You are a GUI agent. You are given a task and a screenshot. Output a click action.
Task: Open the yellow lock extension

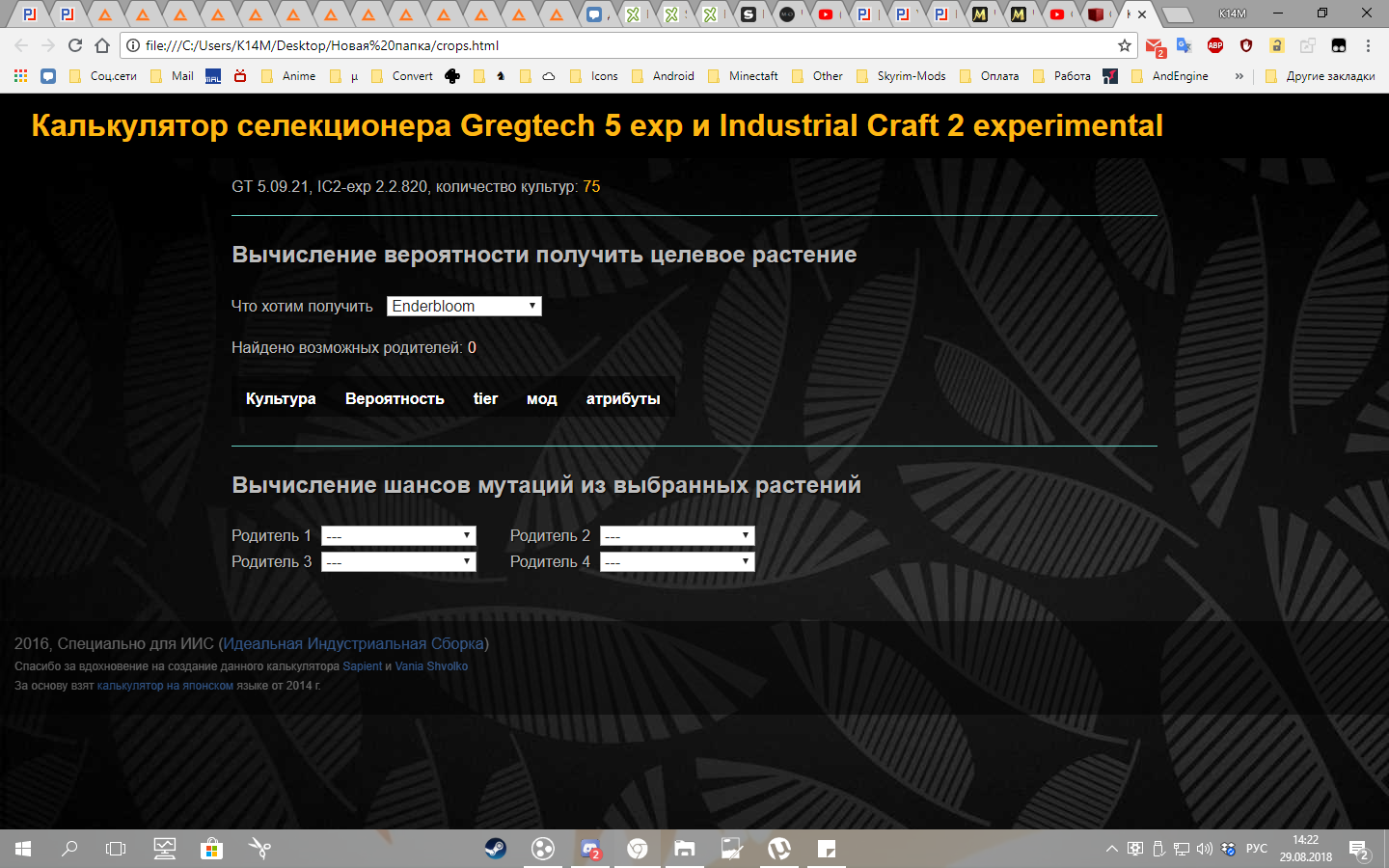(x=1277, y=45)
